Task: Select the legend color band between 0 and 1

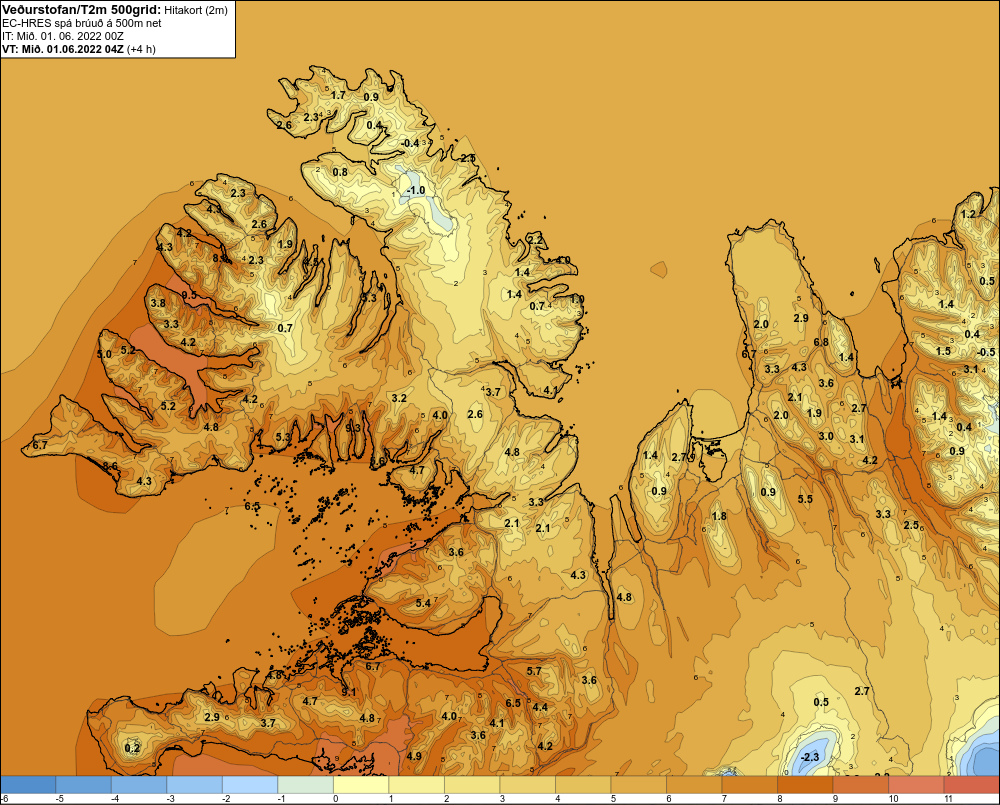Action: point(361,785)
